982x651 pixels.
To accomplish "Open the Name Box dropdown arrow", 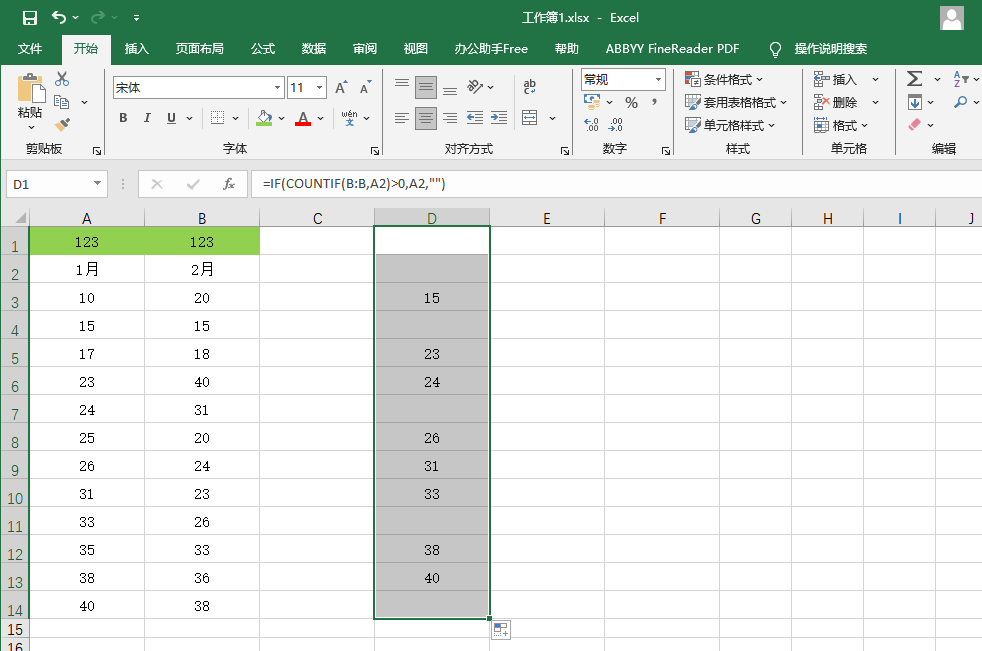I will [98, 184].
